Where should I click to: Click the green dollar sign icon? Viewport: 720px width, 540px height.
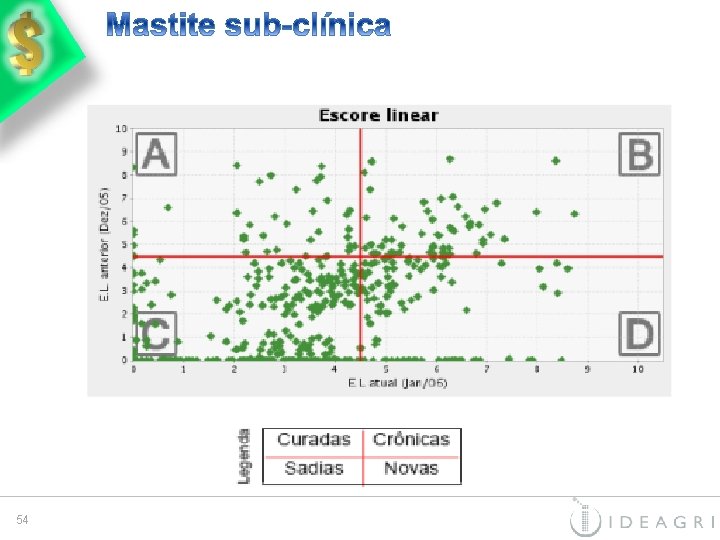click(x=27, y=45)
